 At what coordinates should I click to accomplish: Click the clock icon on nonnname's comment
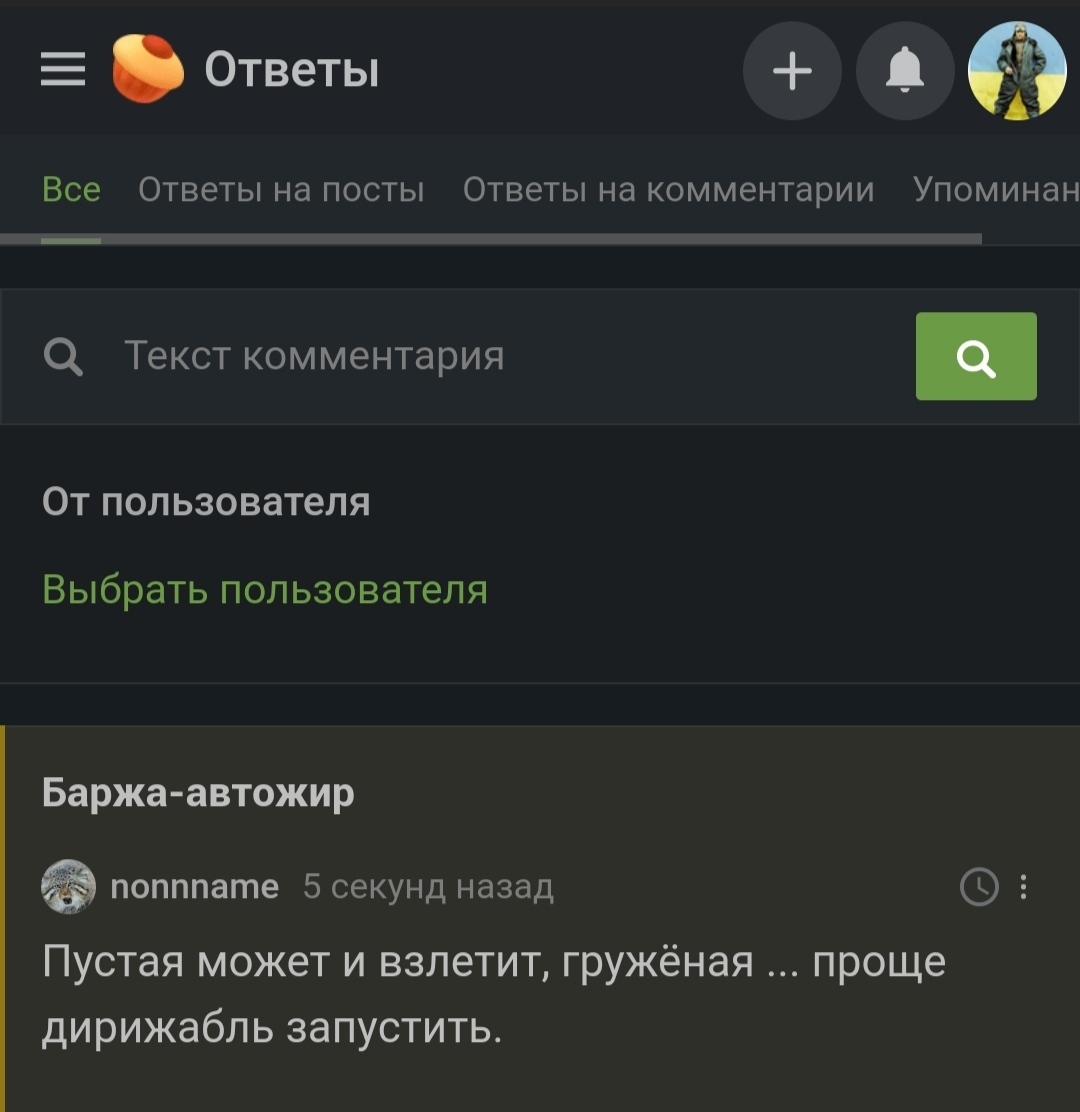click(978, 887)
